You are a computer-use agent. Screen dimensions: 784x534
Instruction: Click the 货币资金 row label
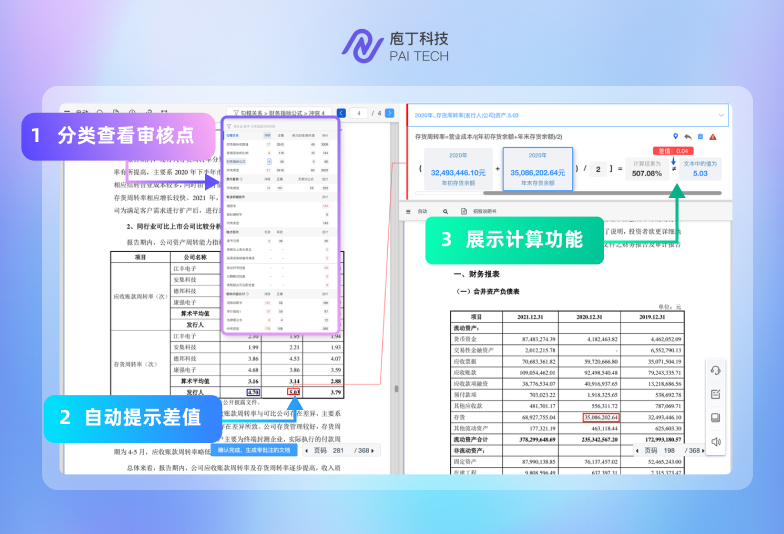pos(465,339)
